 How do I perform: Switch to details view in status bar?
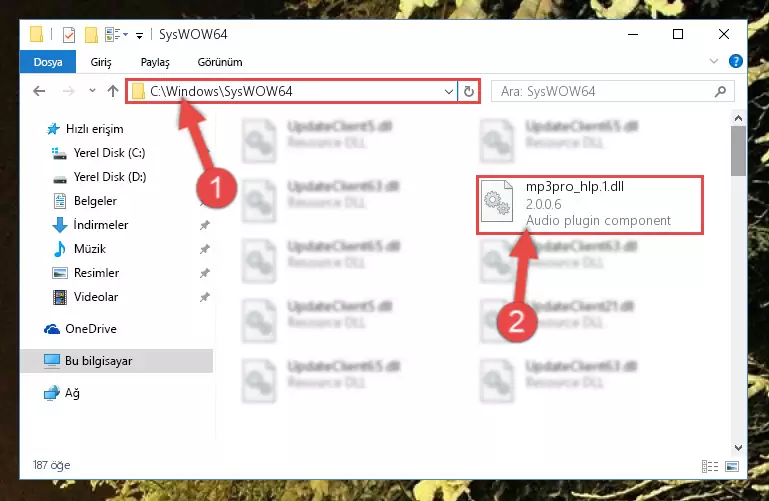click(710, 466)
